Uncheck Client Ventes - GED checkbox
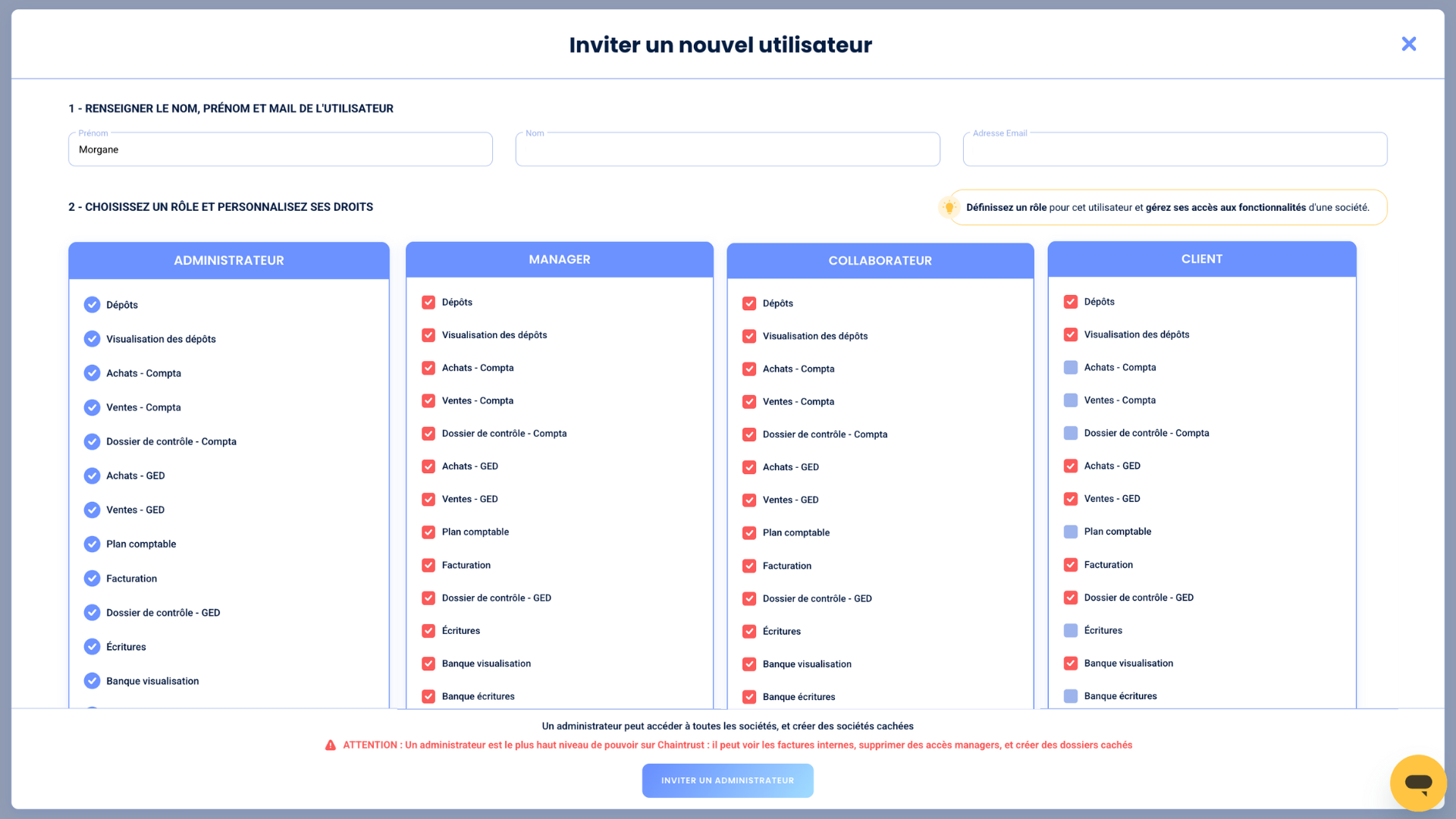The image size is (1456, 819). 1071,499
